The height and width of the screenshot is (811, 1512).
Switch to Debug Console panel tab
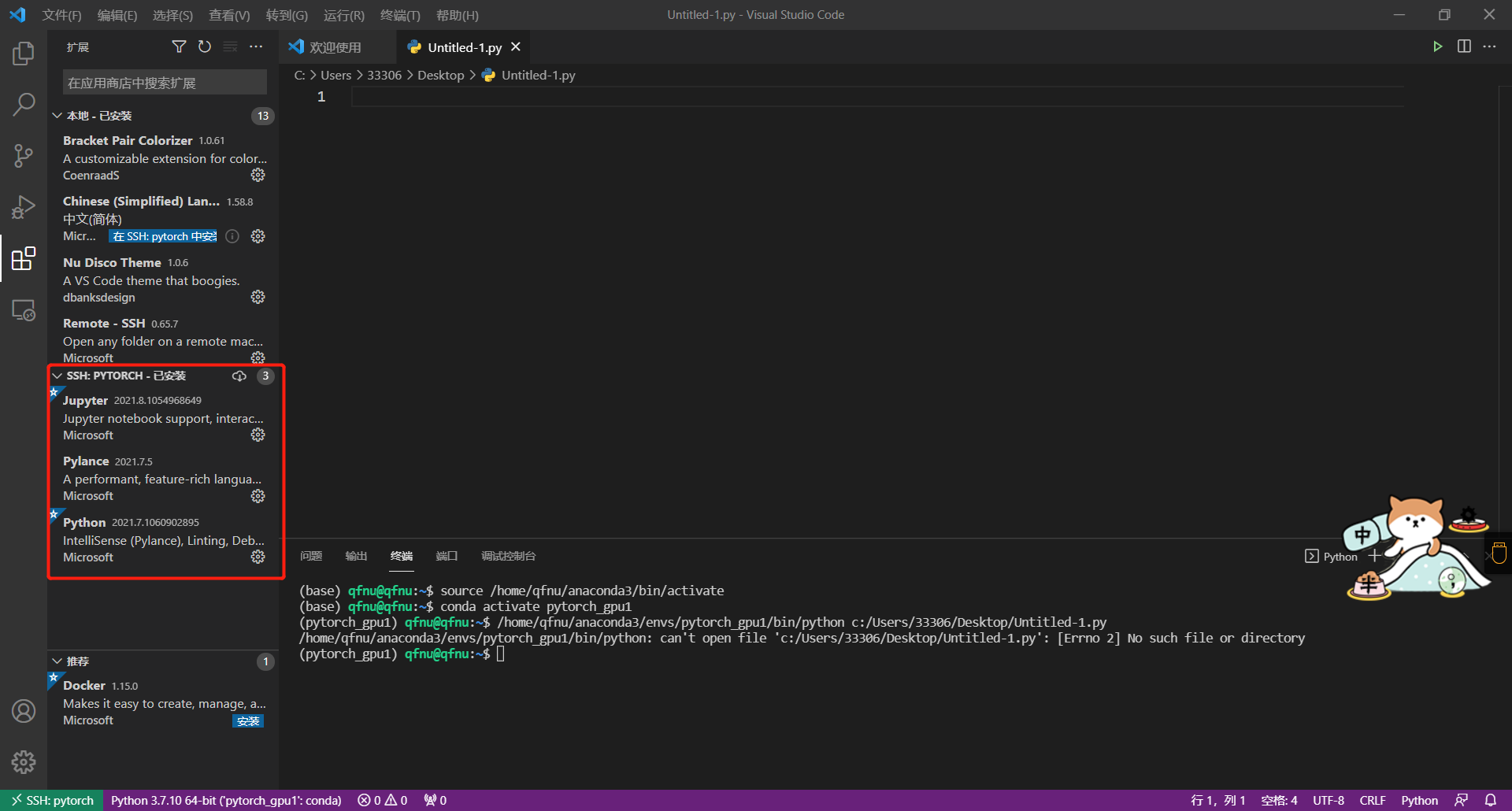508,556
